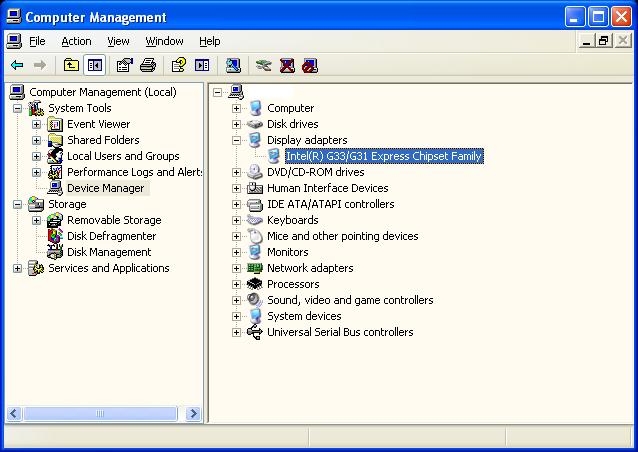
Task: Expand the IDE ATA/ATAPI controllers node
Action: [x=236, y=204]
